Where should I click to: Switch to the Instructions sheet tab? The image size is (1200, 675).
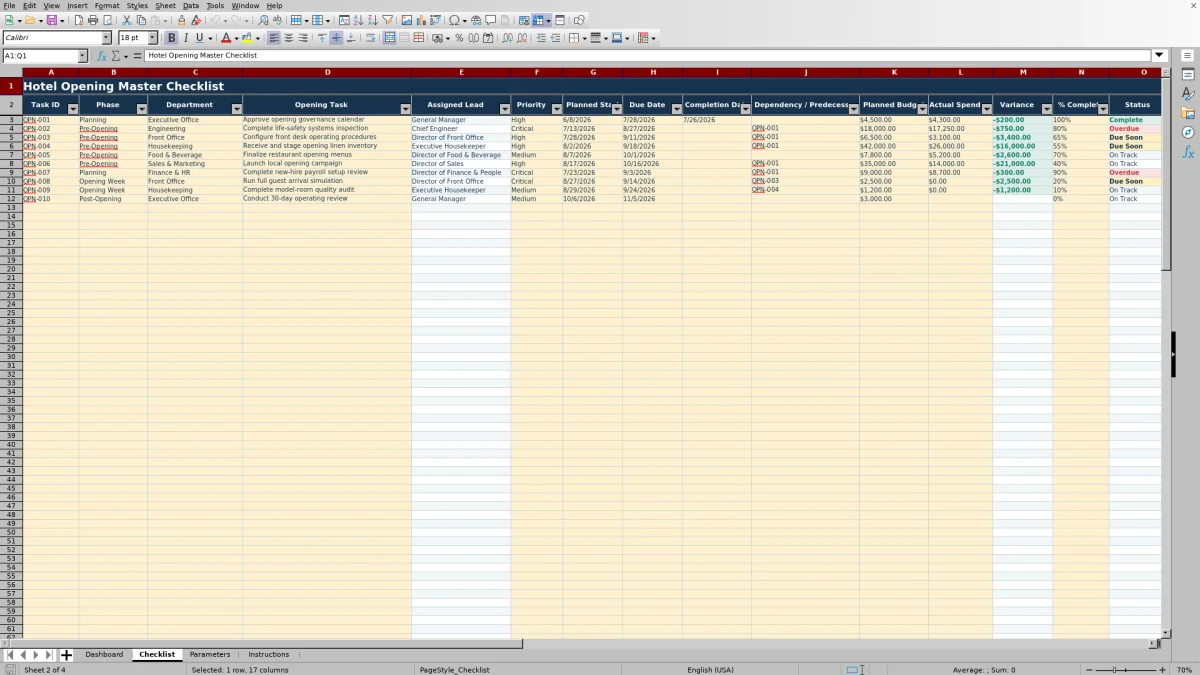point(268,654)
